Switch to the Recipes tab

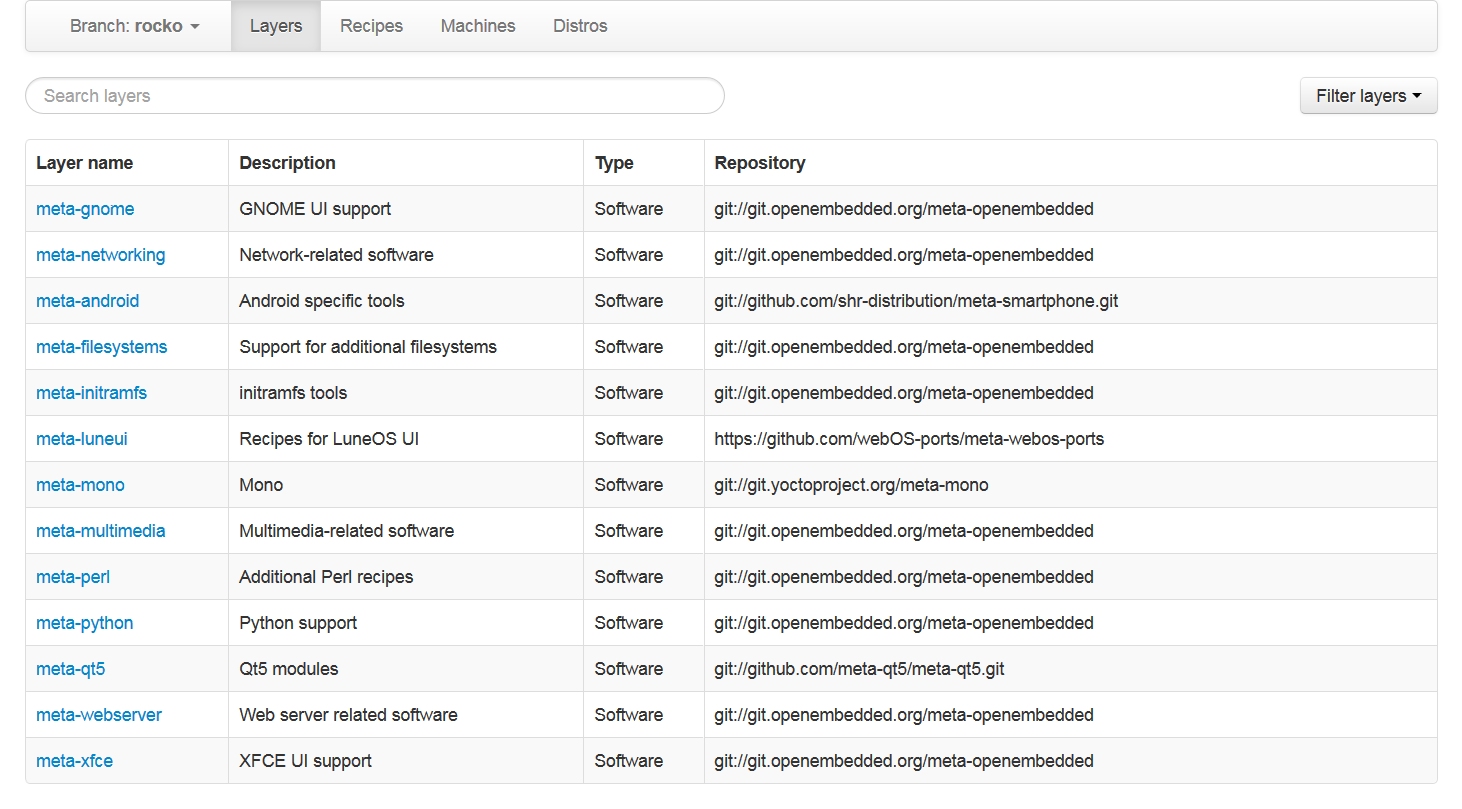coord(371,26)
